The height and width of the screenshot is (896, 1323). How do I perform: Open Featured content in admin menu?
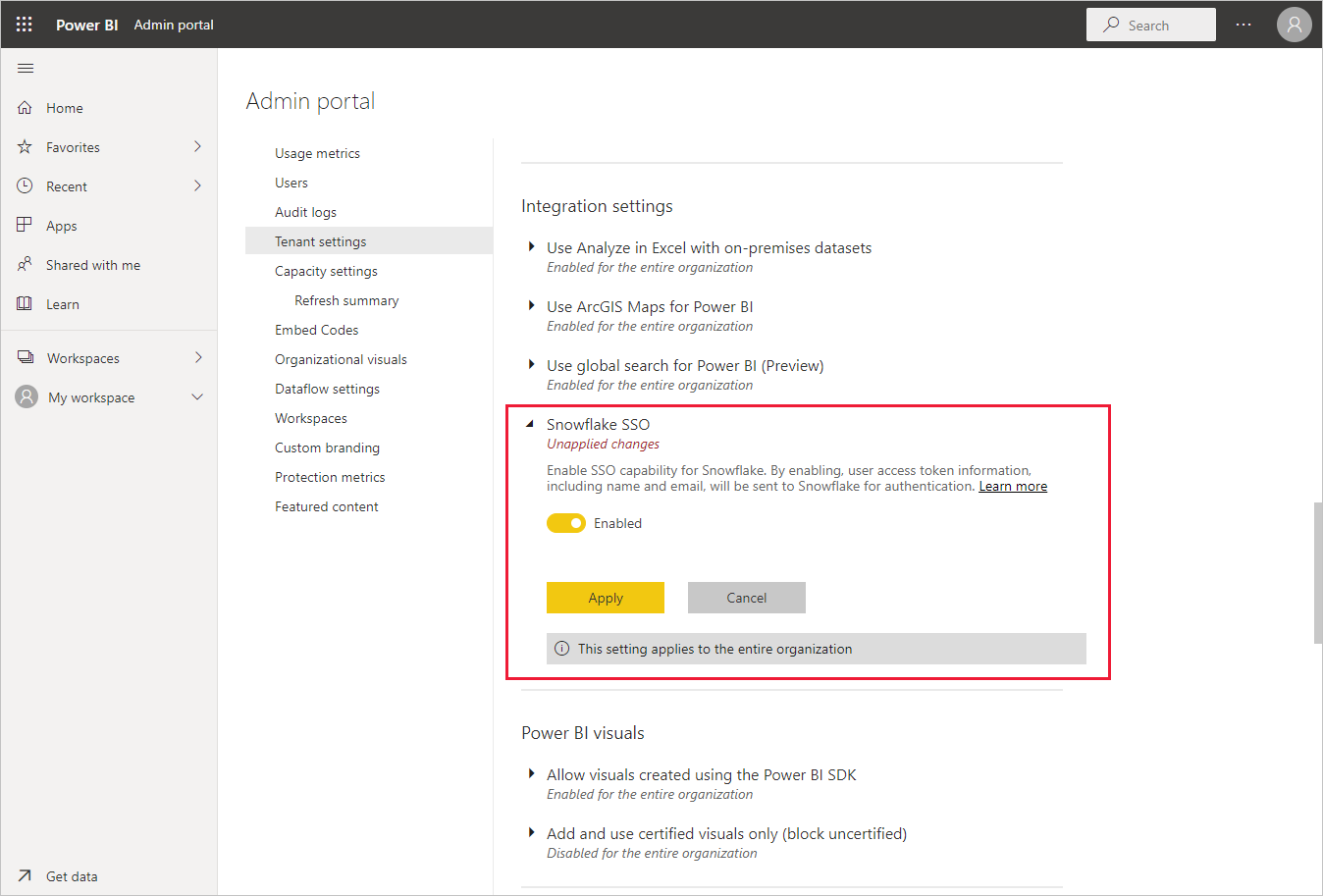pos(327,506)
